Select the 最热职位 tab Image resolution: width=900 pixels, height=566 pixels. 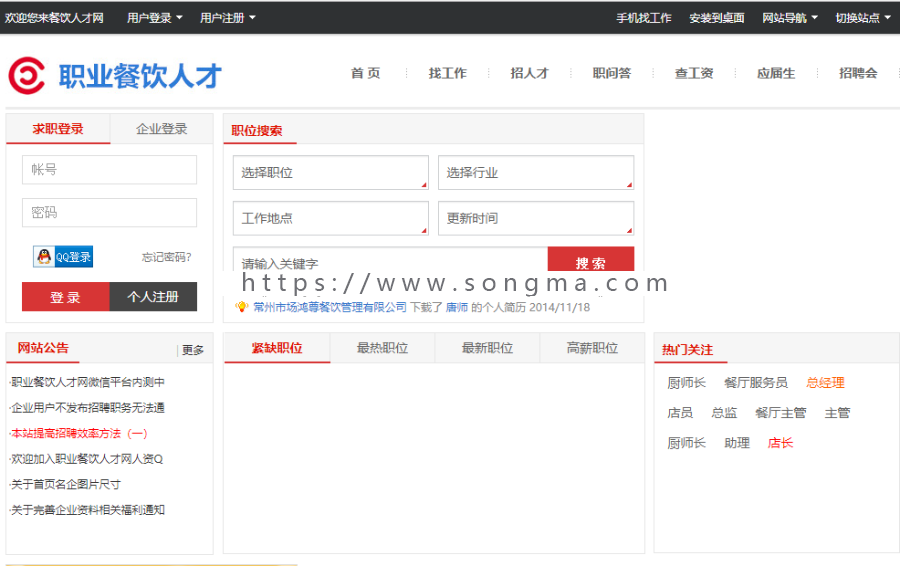coord(382,348)
